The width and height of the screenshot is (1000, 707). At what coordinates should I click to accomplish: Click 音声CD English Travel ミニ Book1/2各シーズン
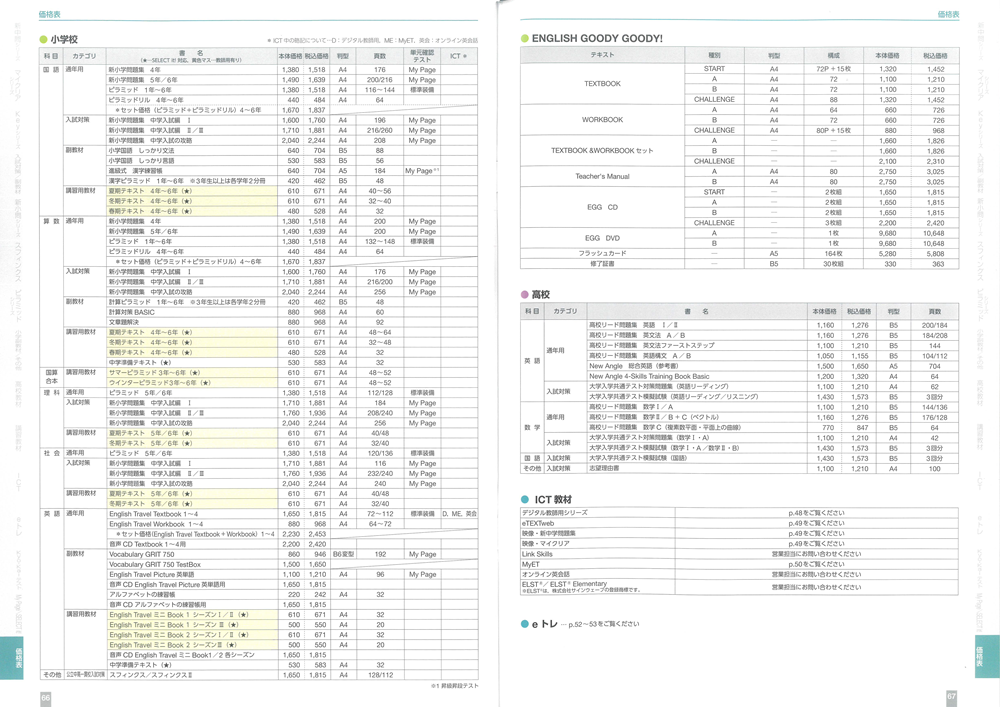point(181,655)
